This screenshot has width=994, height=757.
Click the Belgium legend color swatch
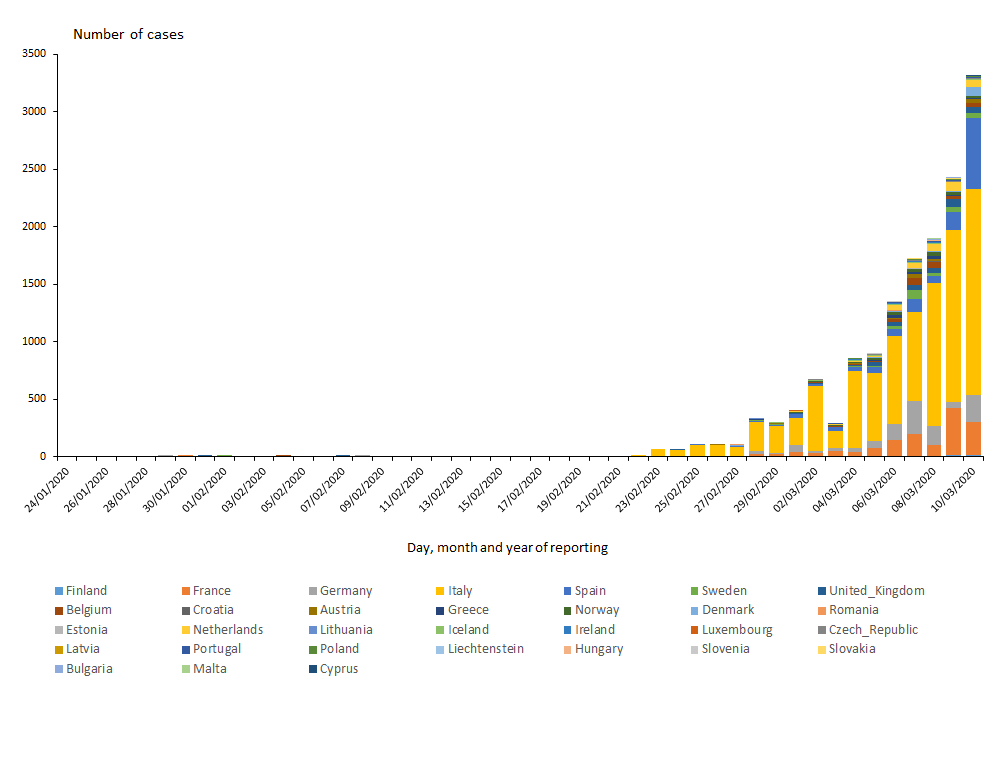(x=58, y=610)
